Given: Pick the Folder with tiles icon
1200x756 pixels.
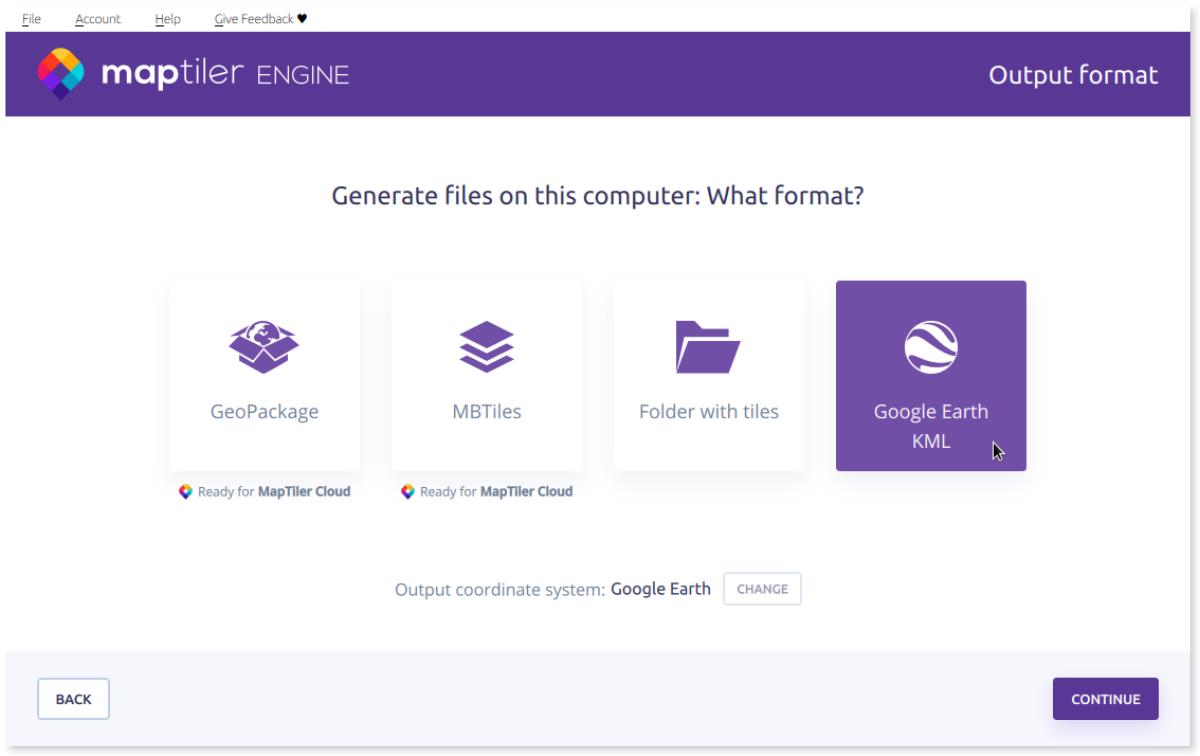Looking at the screenshot, I should click(x=708, y=348).
